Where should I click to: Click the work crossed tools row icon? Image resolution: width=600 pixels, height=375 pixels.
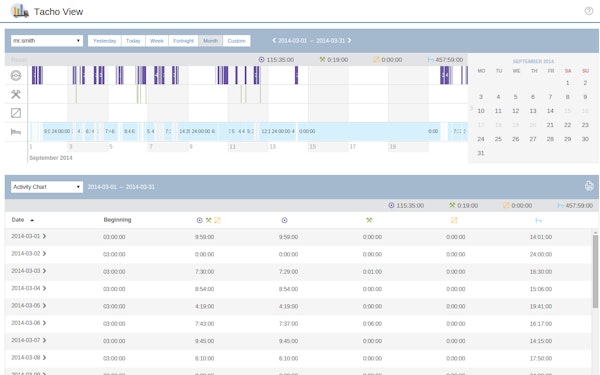[16, 94]
